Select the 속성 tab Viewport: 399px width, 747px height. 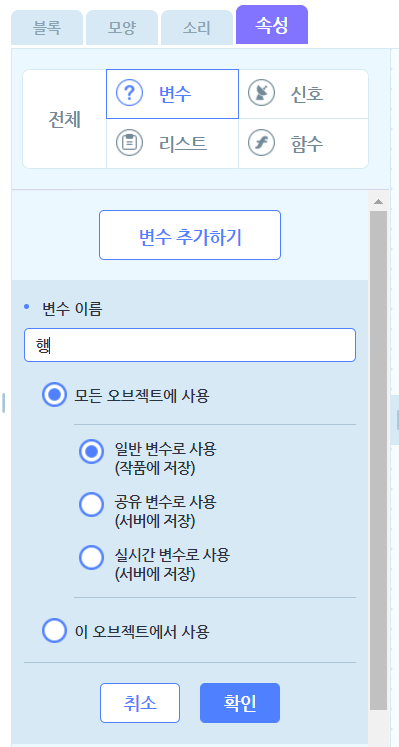(272, 25)
